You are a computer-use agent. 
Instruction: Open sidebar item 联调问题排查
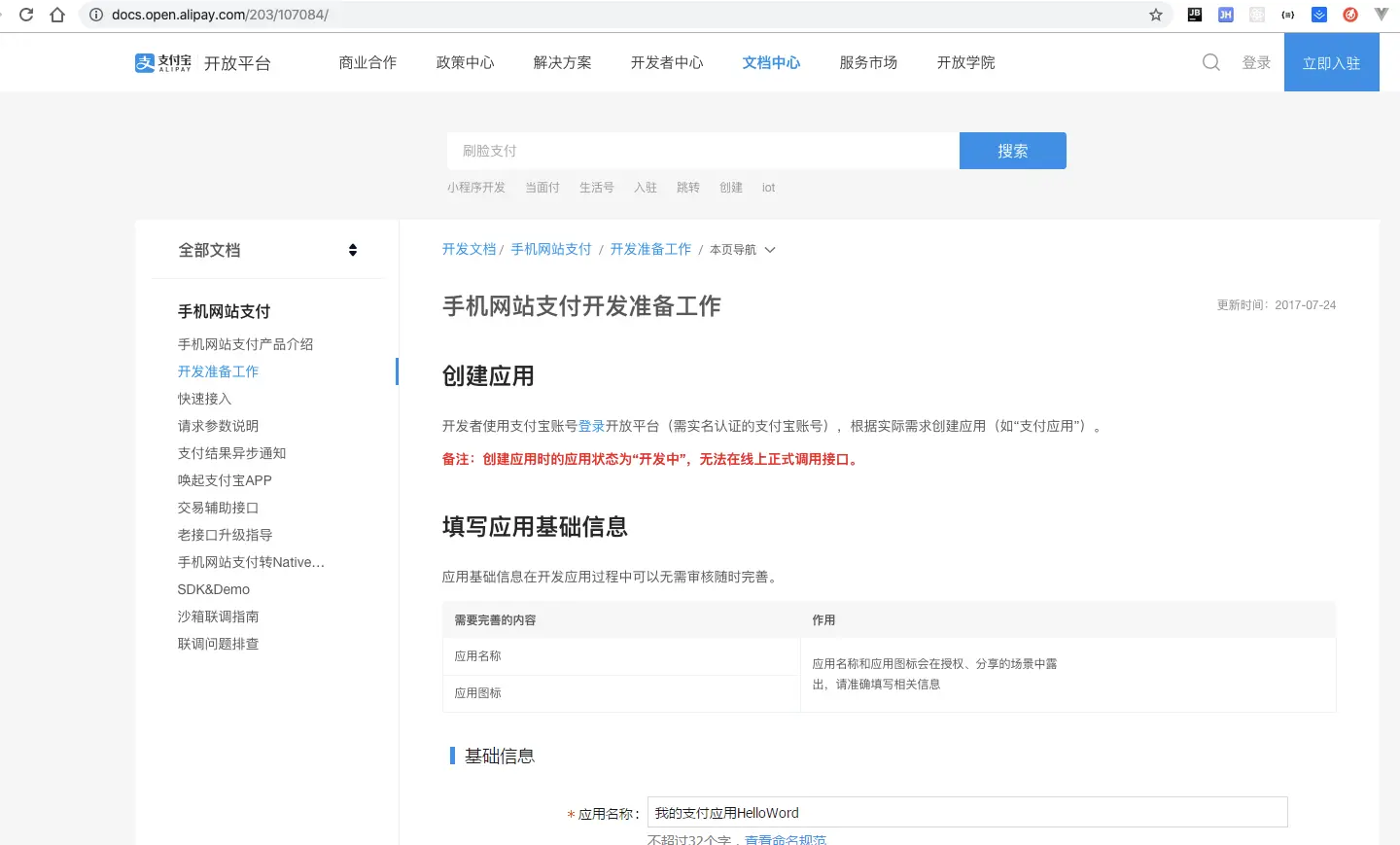[x=219, y=644]
